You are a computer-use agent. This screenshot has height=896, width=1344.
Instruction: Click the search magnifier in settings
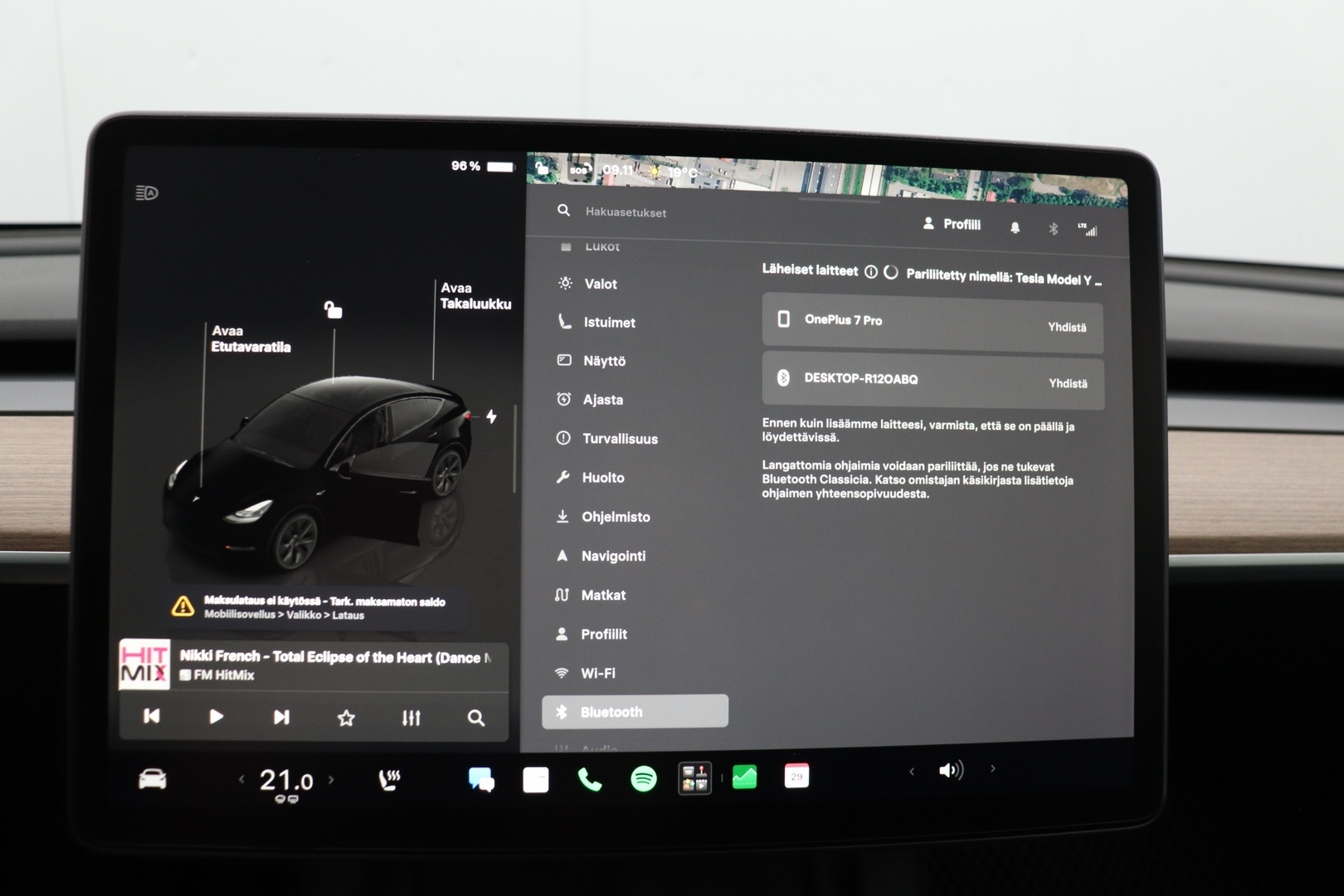(563, 211)
